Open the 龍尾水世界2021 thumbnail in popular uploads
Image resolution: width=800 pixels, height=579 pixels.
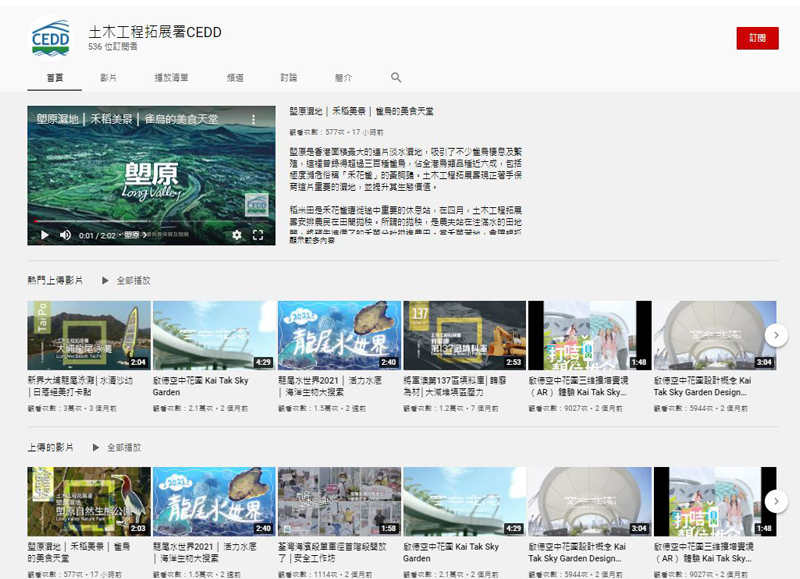[339, 335]
